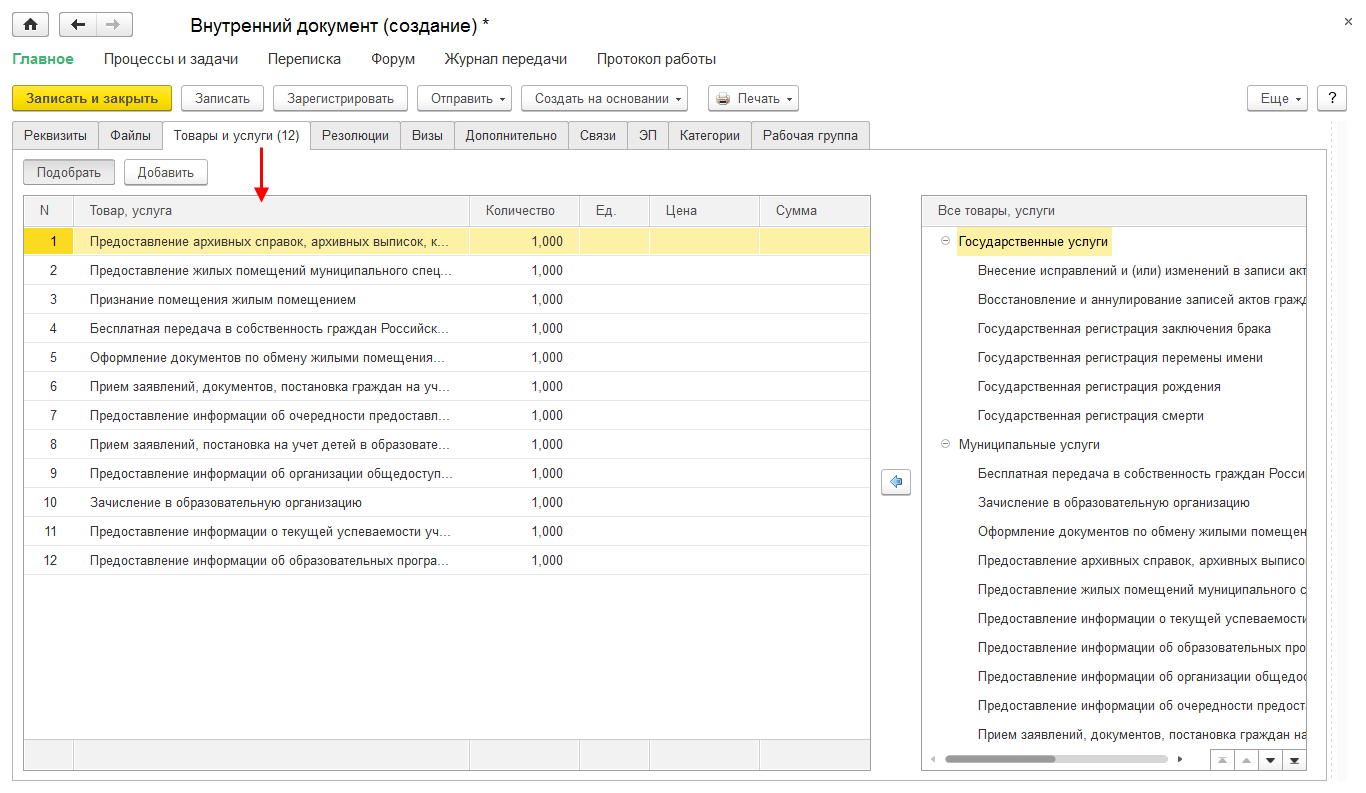This screenshot has height=793, width=1366.
Task: Select row Признание помещения жилым помещением
Action: click(447, 299)
